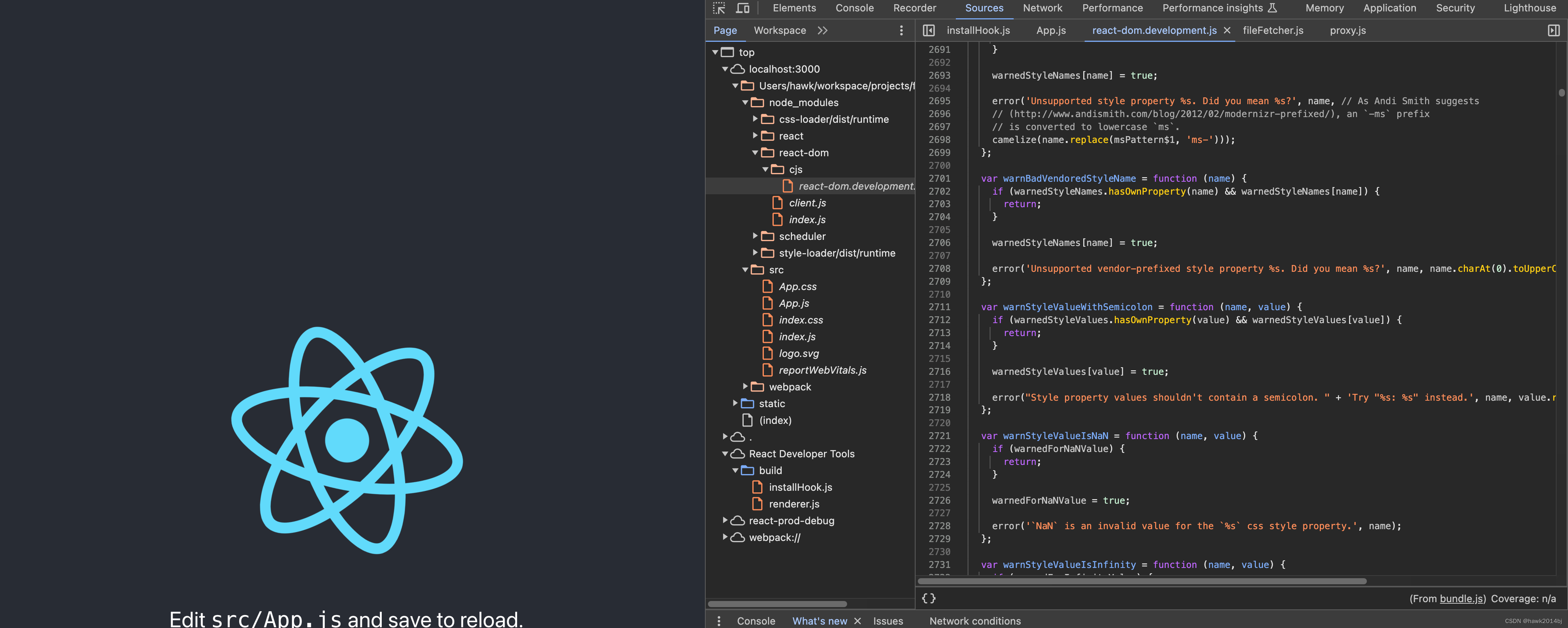Open the Workspace tab in the navigator
The height and width of the screenshot is (628, 1568).
(x=779, y=30)
